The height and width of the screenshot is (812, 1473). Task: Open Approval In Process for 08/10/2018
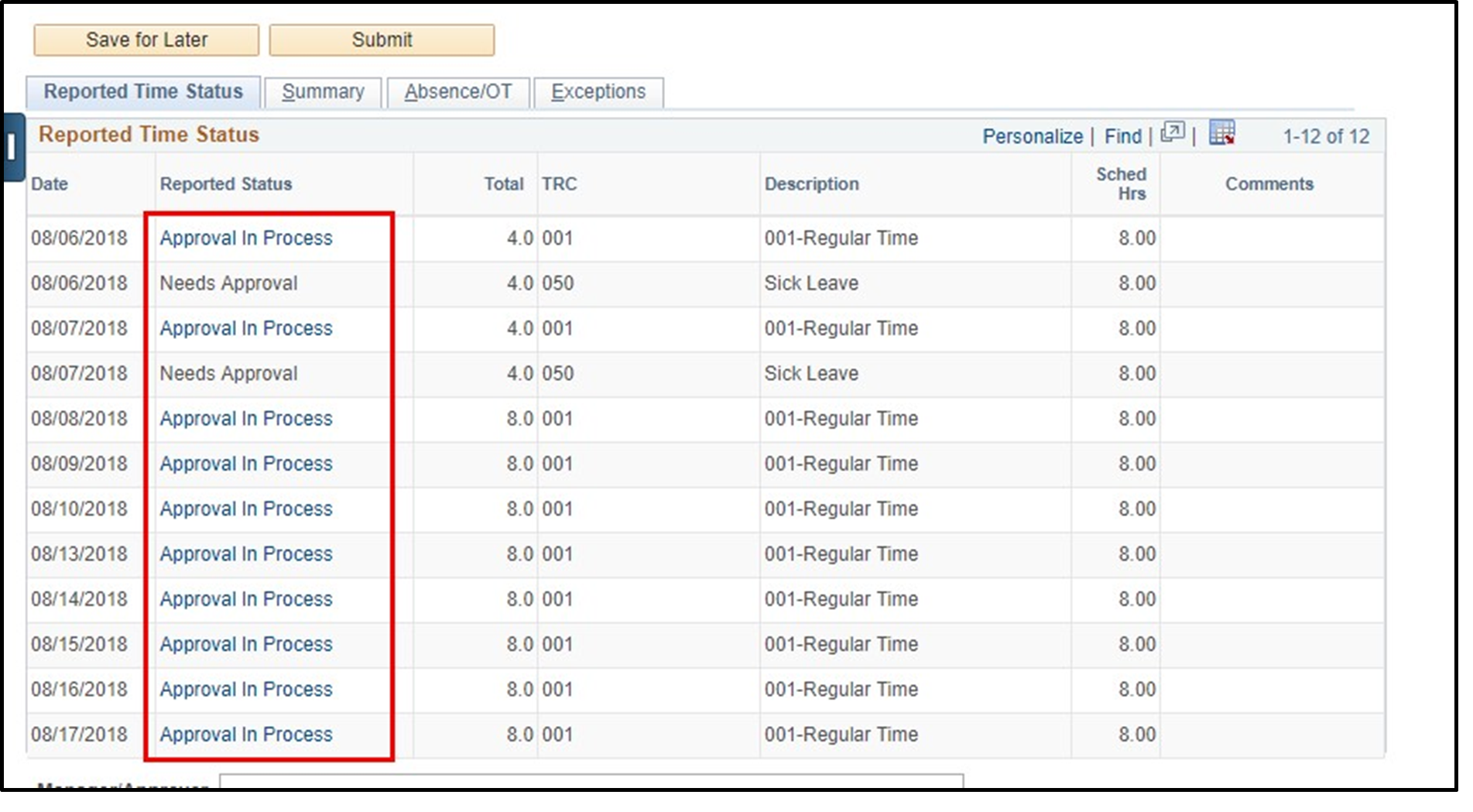246,509
